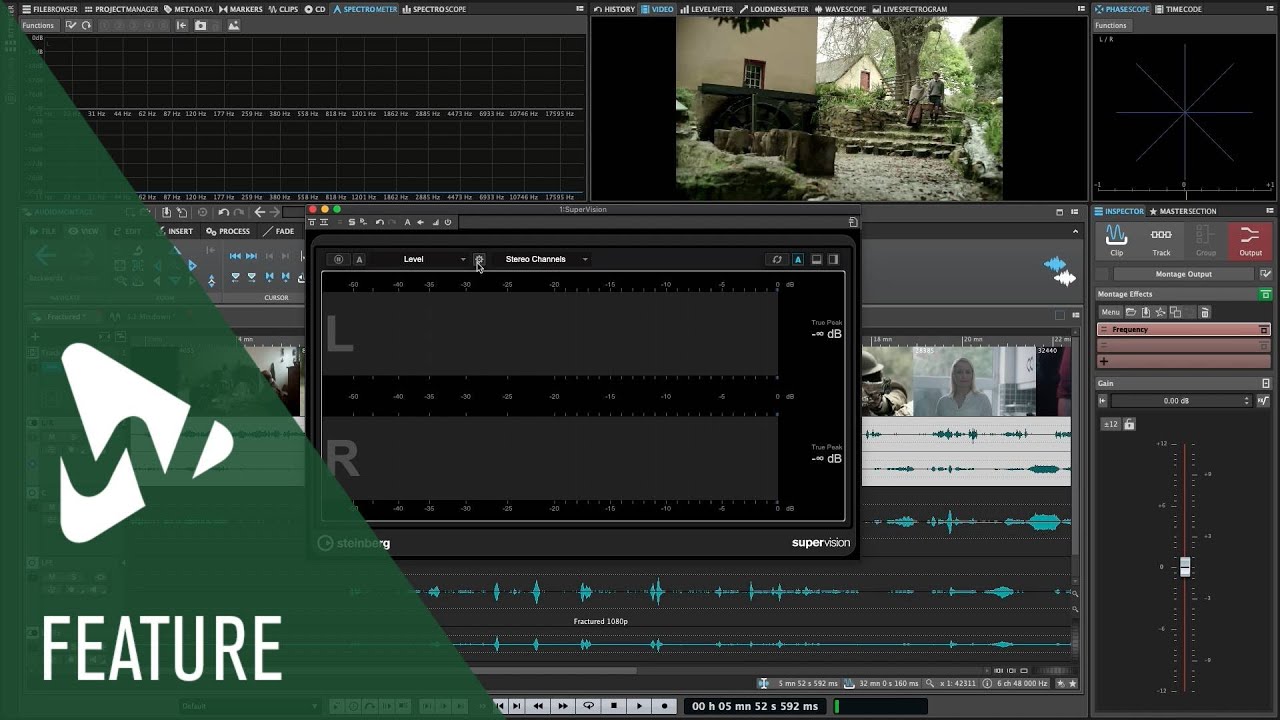This screenshot has height=720, width=1280.
Task: Open the Master Section tab
Action: click(1183, 211)
